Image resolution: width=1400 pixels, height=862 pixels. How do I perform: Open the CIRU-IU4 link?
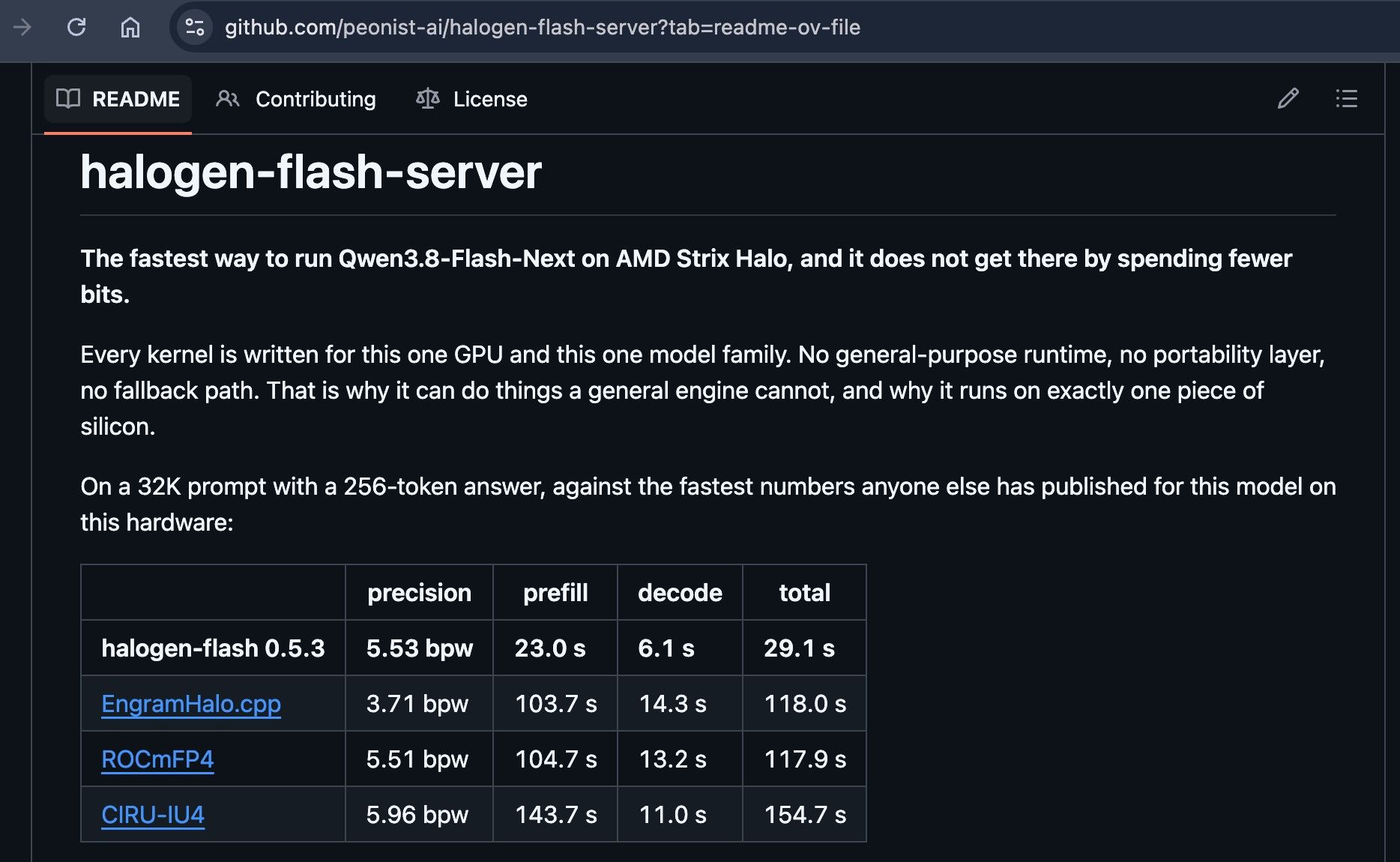[153, 815]
